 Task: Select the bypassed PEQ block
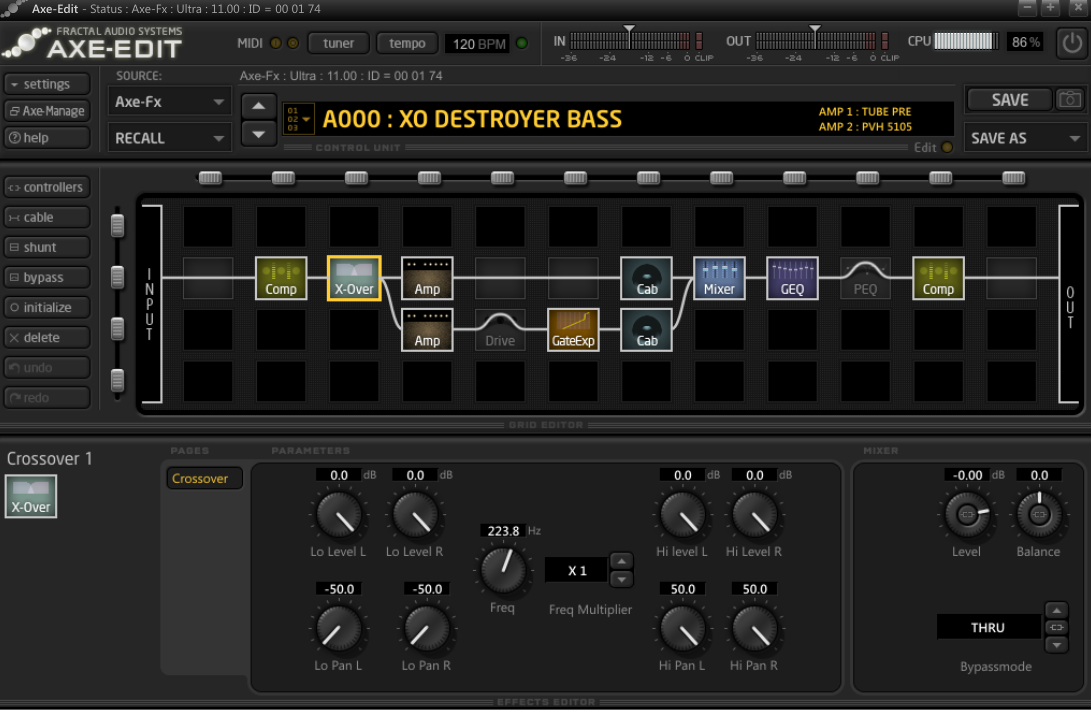tap(865, 277)
